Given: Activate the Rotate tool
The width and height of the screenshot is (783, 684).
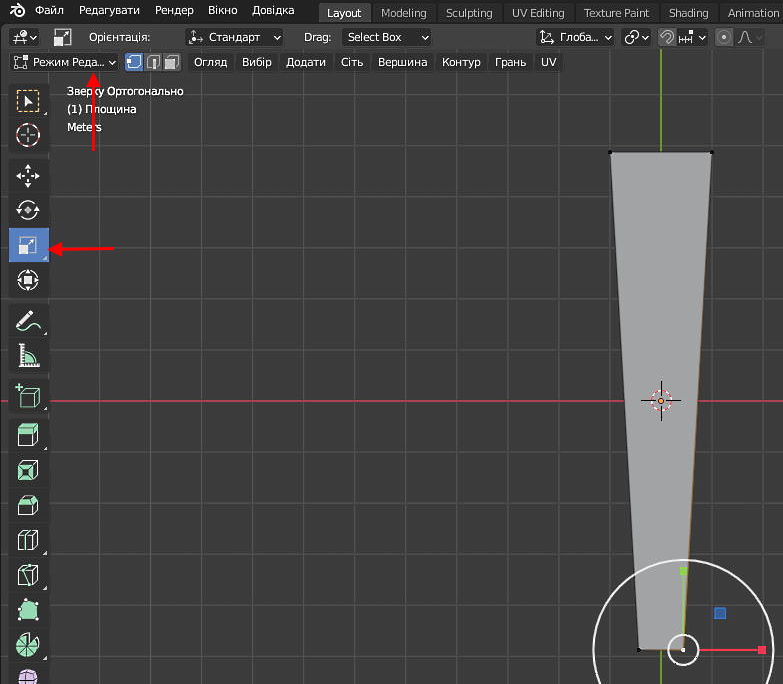Looking at the screenshot, I should pyautogui.click(x=28, y=210).
